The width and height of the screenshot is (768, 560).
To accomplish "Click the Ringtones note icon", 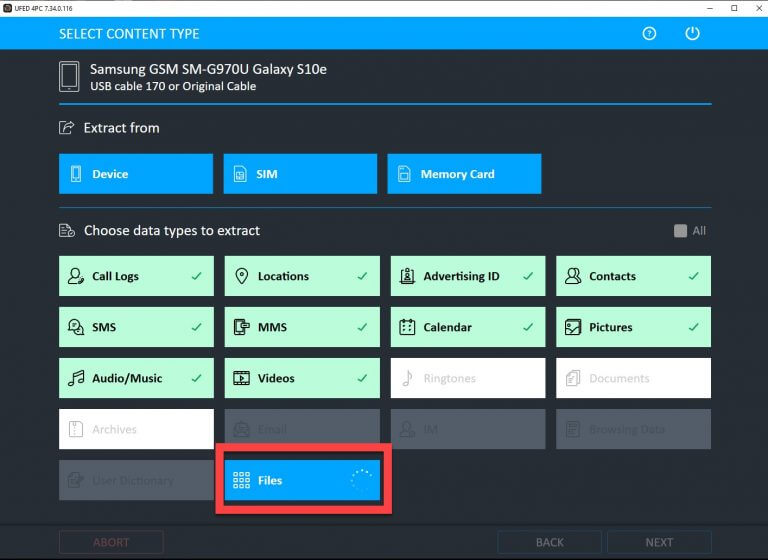I will click(x=407, y=378).
